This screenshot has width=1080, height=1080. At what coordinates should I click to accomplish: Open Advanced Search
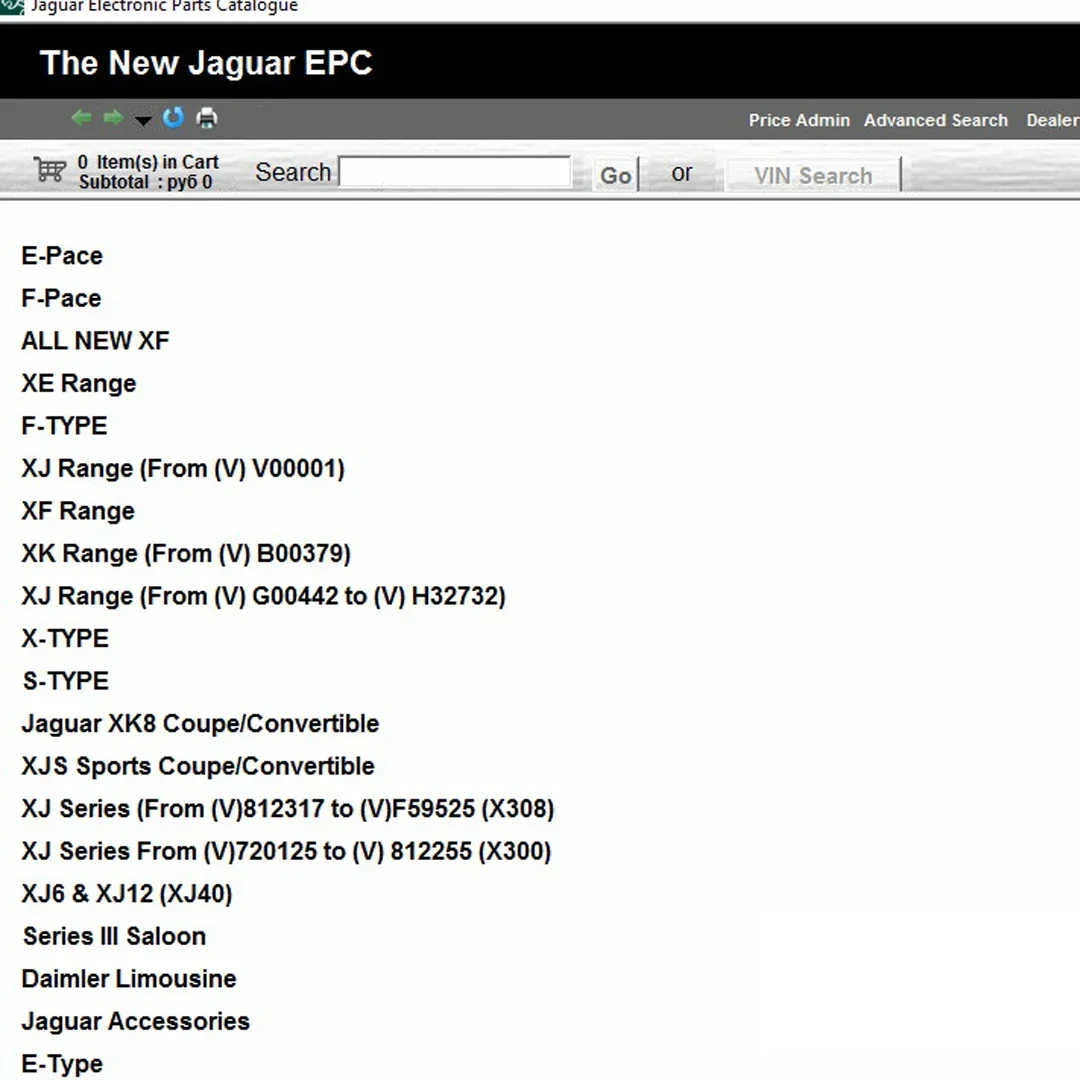[935, 120]
